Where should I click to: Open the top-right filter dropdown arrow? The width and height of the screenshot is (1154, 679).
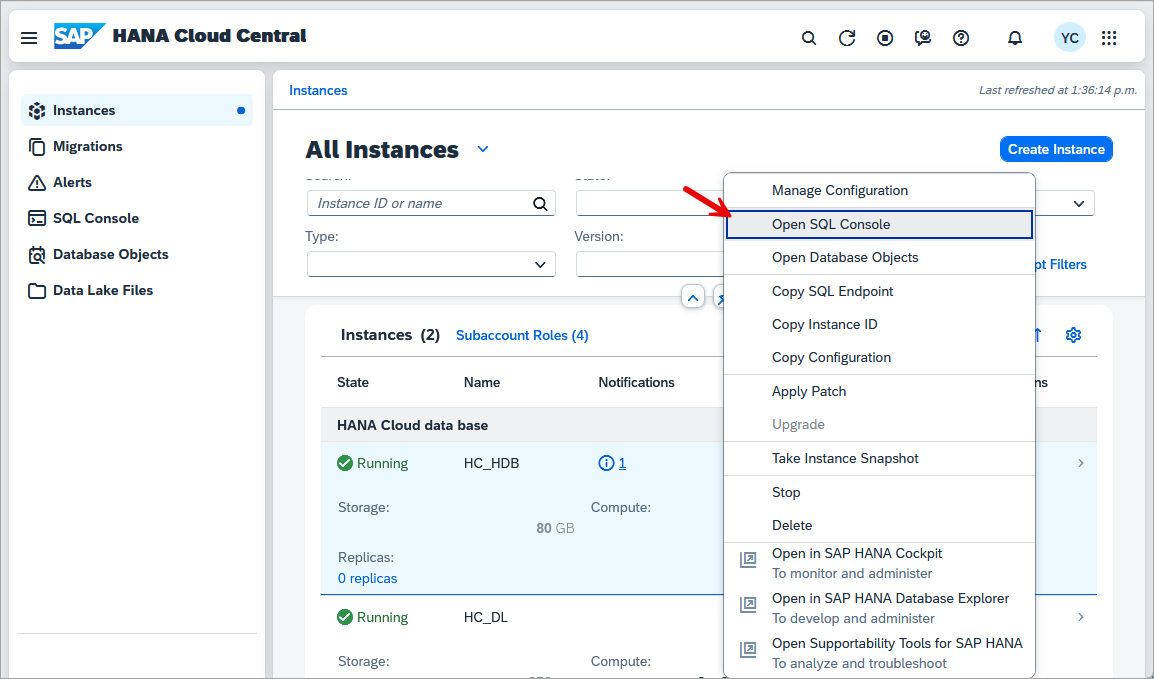pyautogui.click(x=1078, y=204)
